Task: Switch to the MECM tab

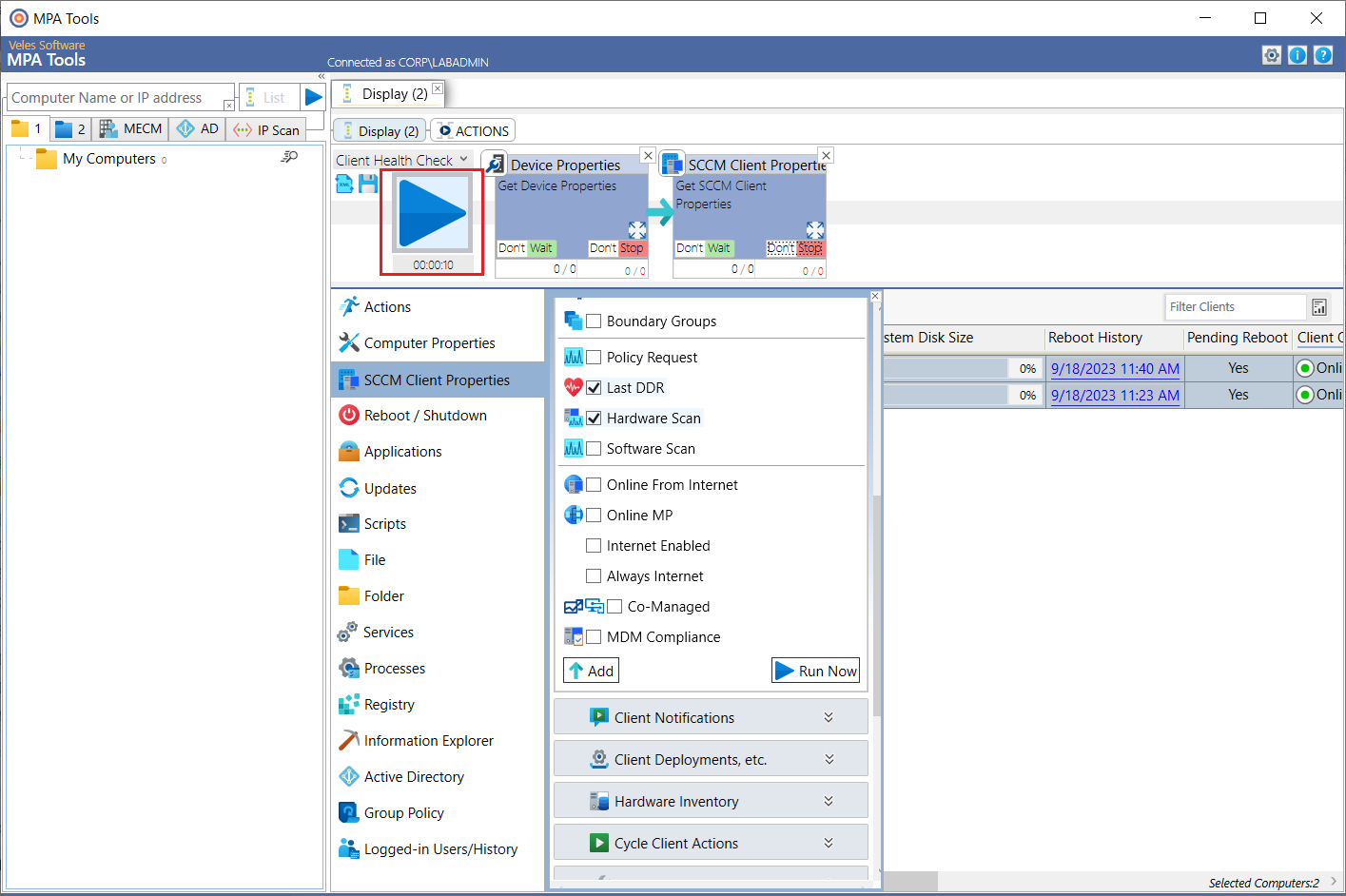Action: [x=131, y=128]
